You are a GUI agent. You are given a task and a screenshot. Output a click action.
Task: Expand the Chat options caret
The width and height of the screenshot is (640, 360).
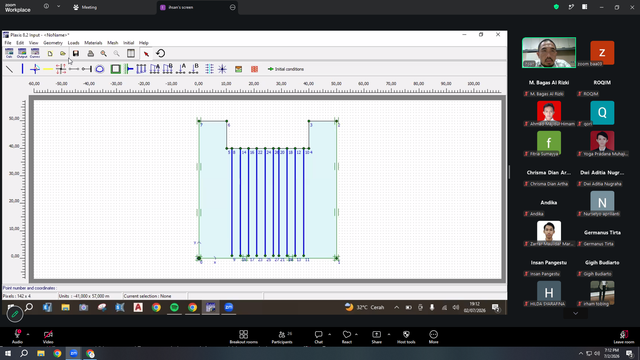point(329,334)
